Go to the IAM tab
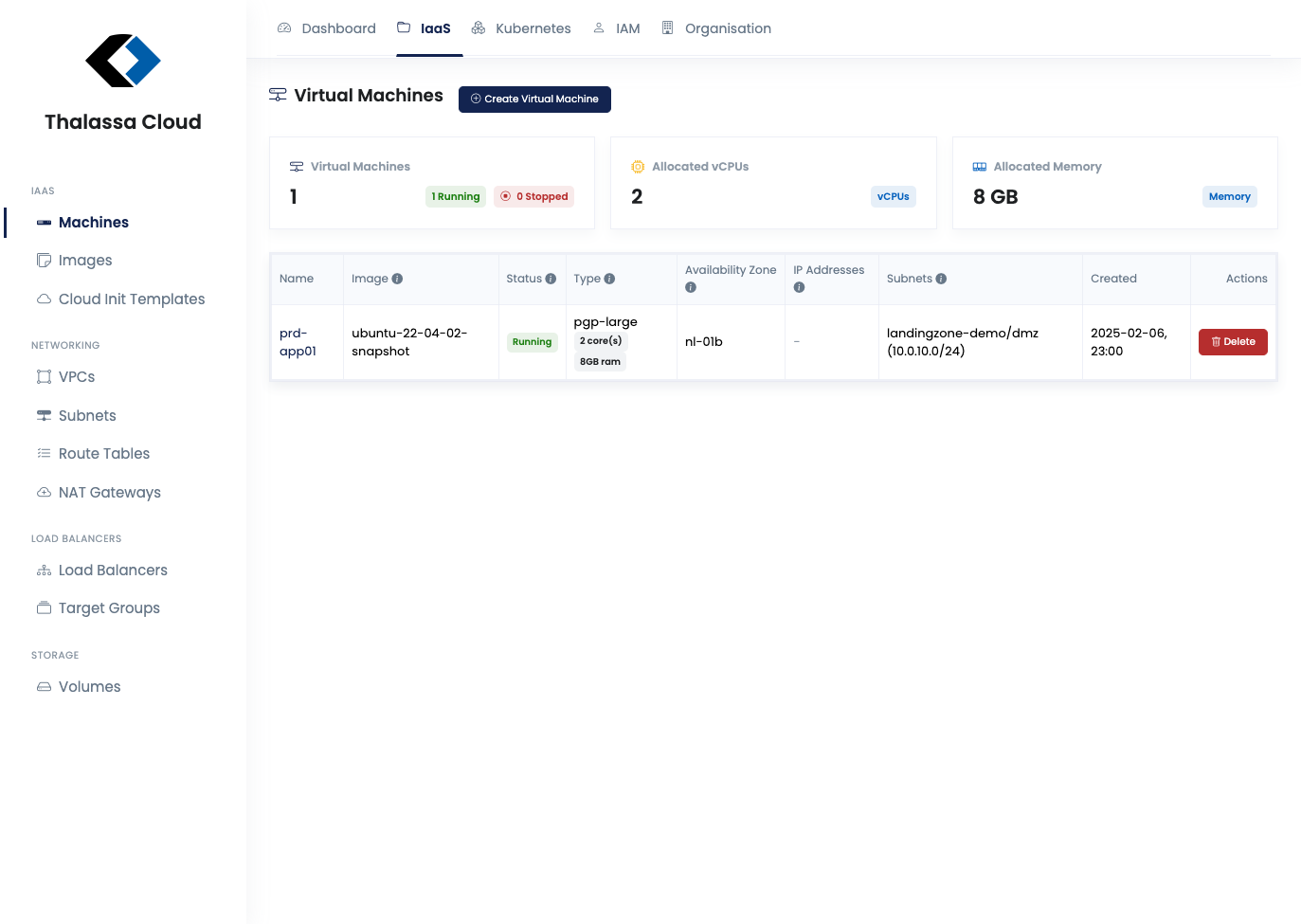The width and height of the screenshot is (1301, 924). (x=617, y=28)
